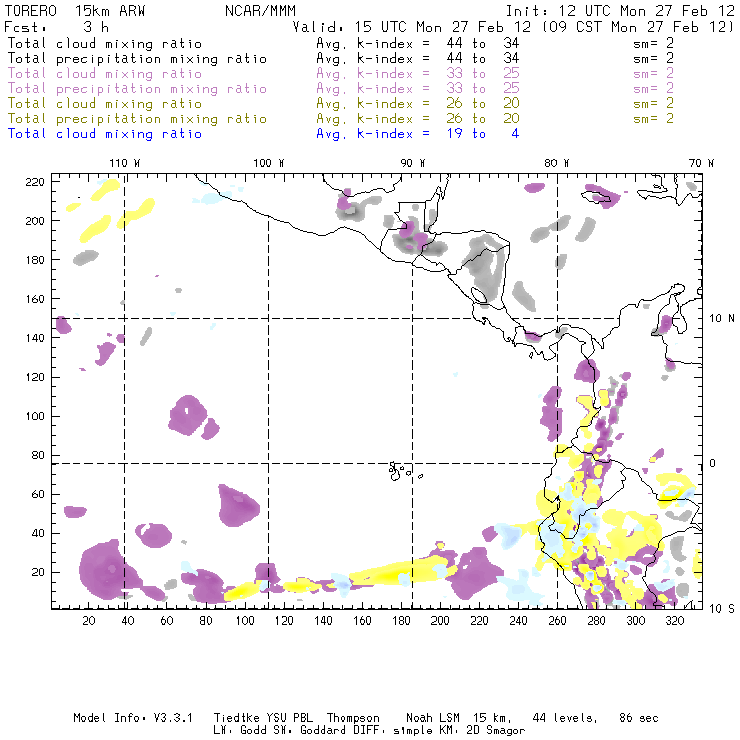Click the 'Fcst: 3 h' forecast label
This screenshot has height=740, width=740.
tap(56, 27)
